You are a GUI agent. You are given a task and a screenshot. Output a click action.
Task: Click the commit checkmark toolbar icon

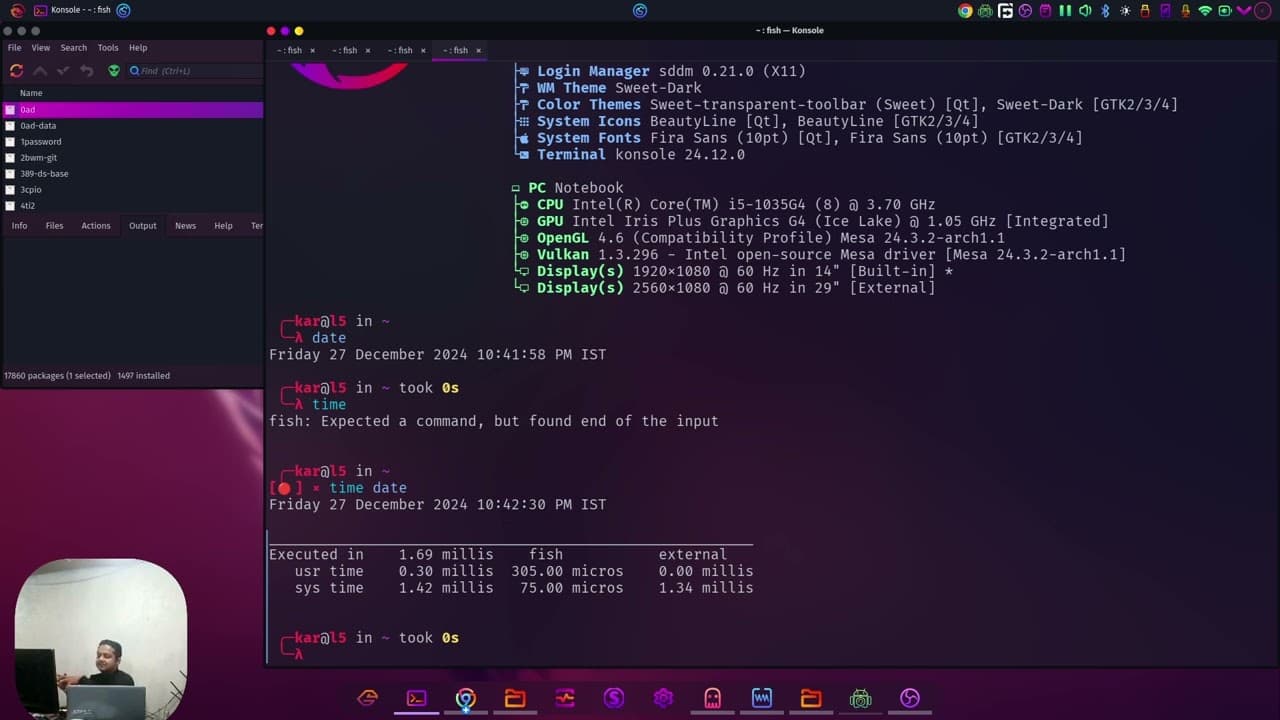coord(63,71)
